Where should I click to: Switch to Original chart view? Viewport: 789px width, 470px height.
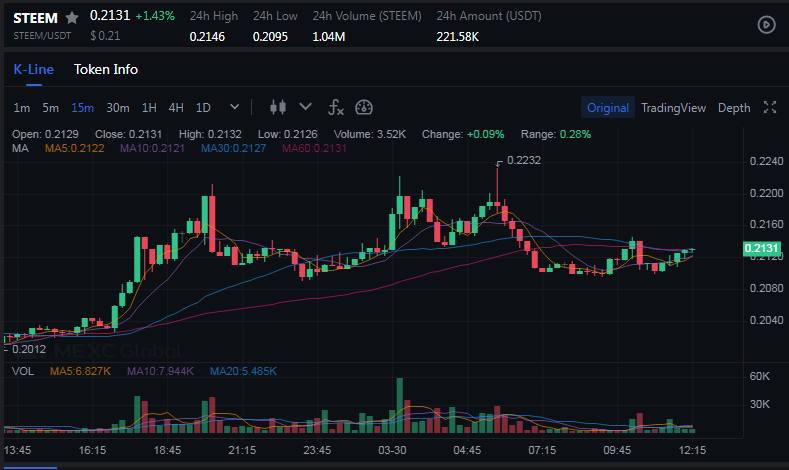[608, 108]
